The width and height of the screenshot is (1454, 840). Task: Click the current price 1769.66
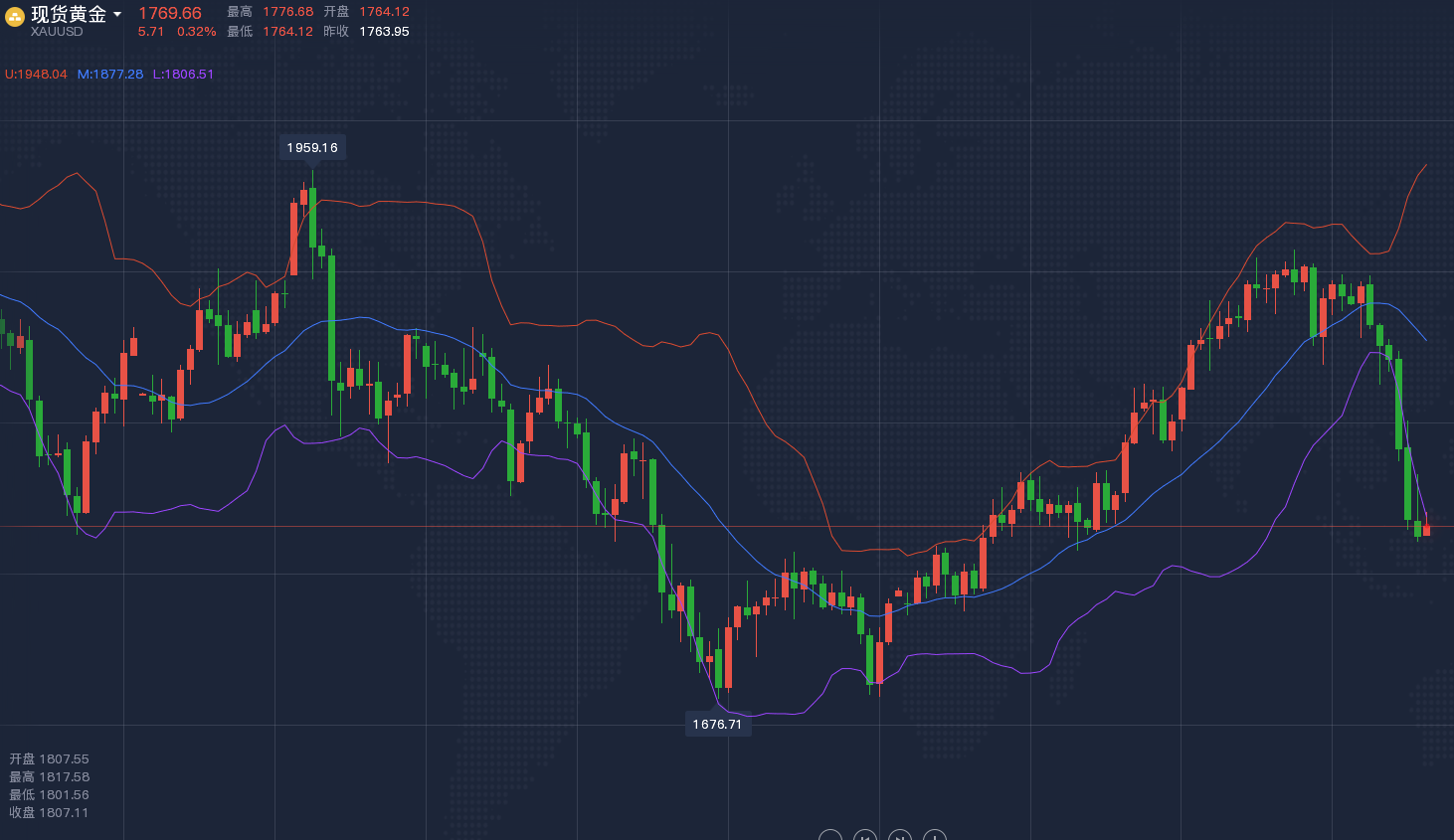169,13
